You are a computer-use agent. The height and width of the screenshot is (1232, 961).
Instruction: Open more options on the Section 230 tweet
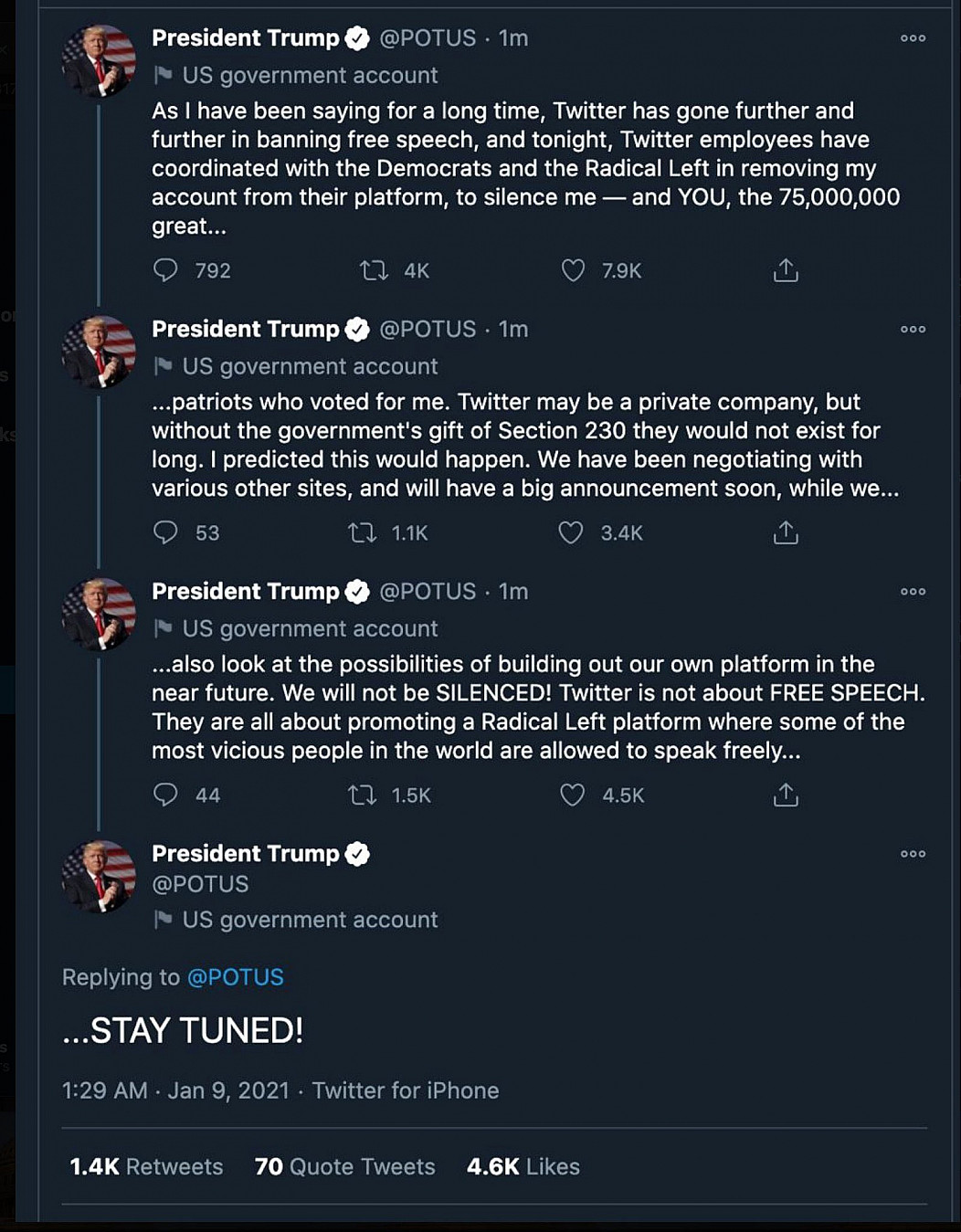[x=913, y=329]
